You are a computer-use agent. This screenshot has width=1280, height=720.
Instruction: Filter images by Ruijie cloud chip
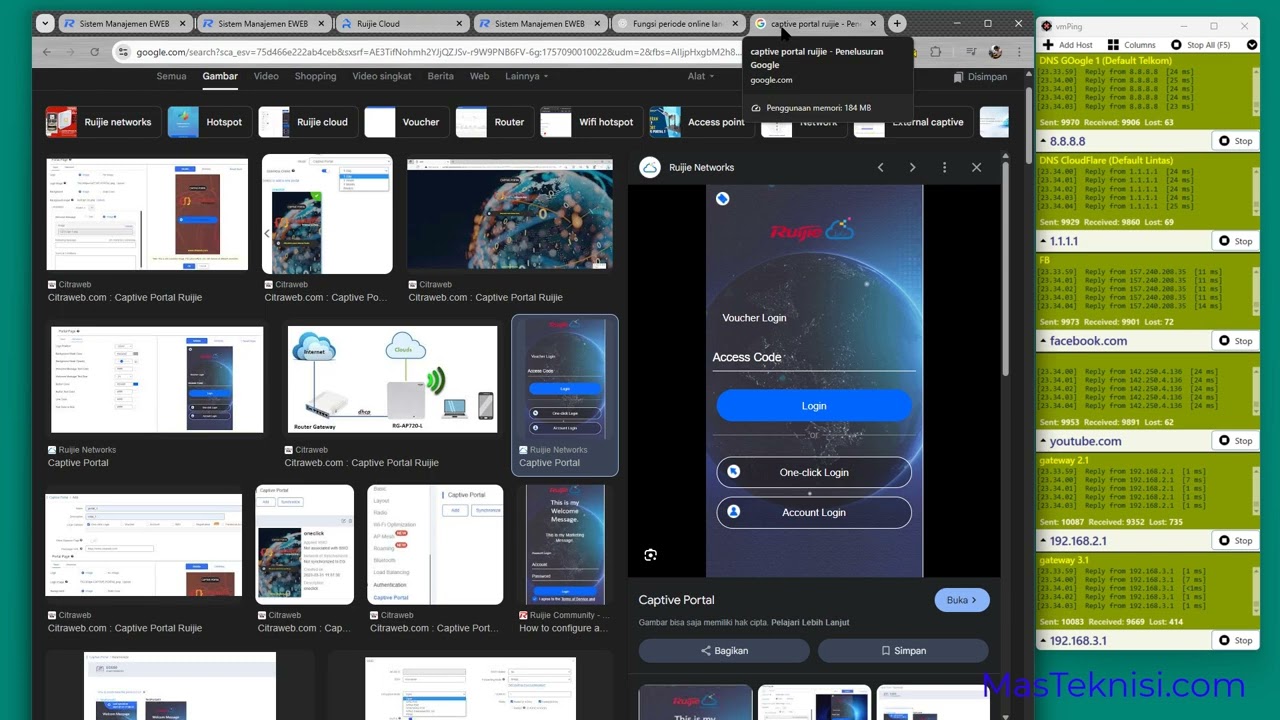pyautogui.click(x=306, y=122)
